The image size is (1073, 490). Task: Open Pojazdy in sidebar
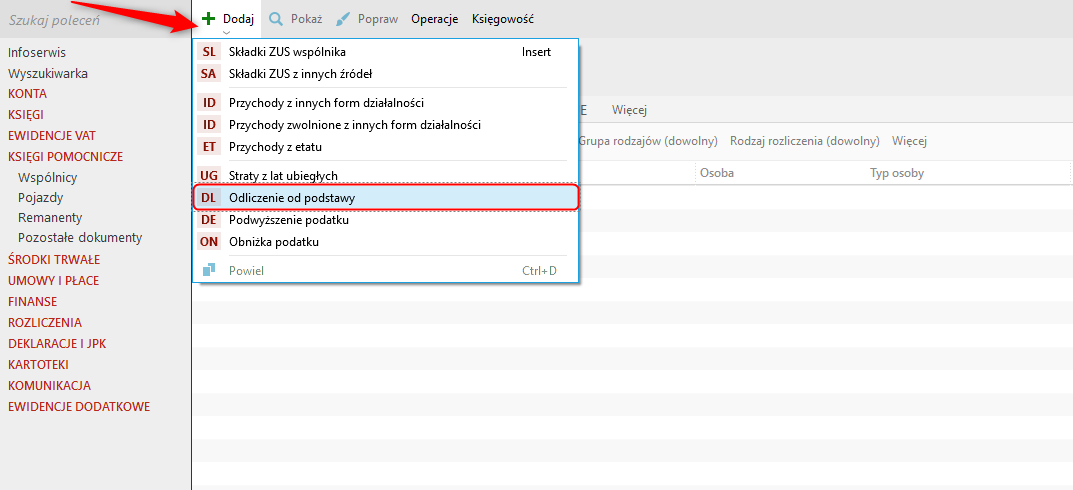(41, 198)
